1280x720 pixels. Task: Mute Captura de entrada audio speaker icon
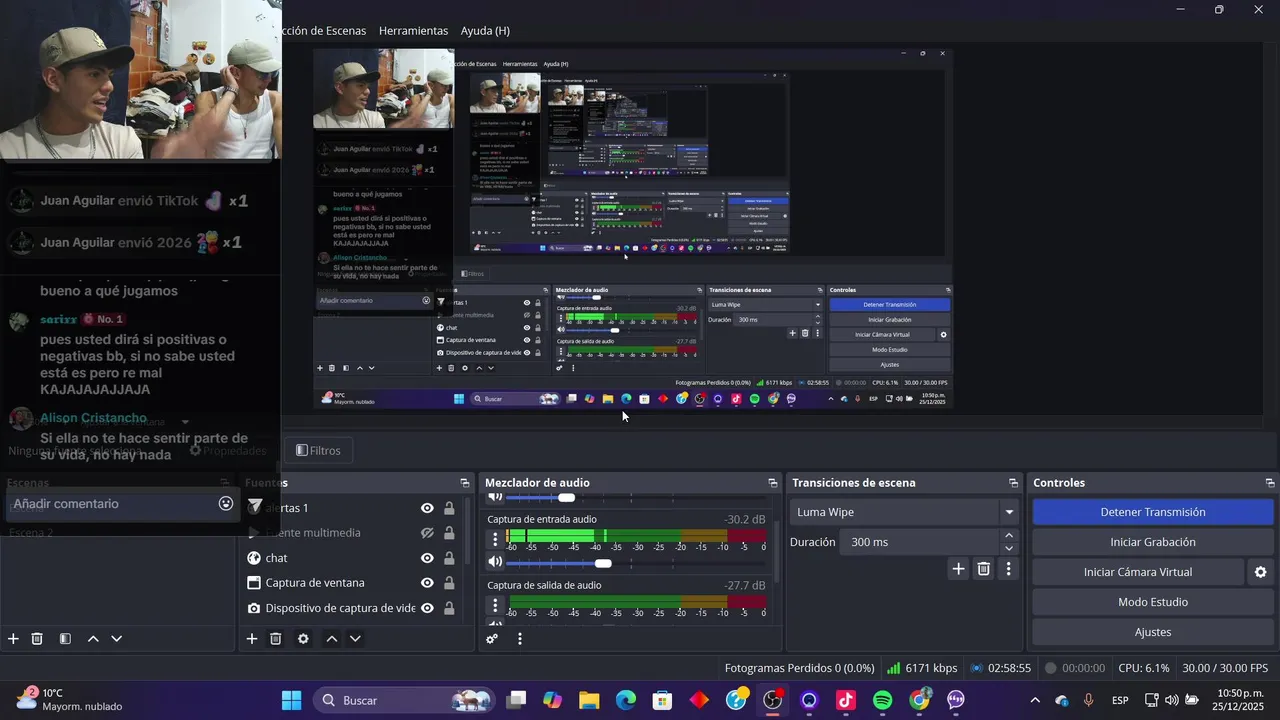click(494, 563)
